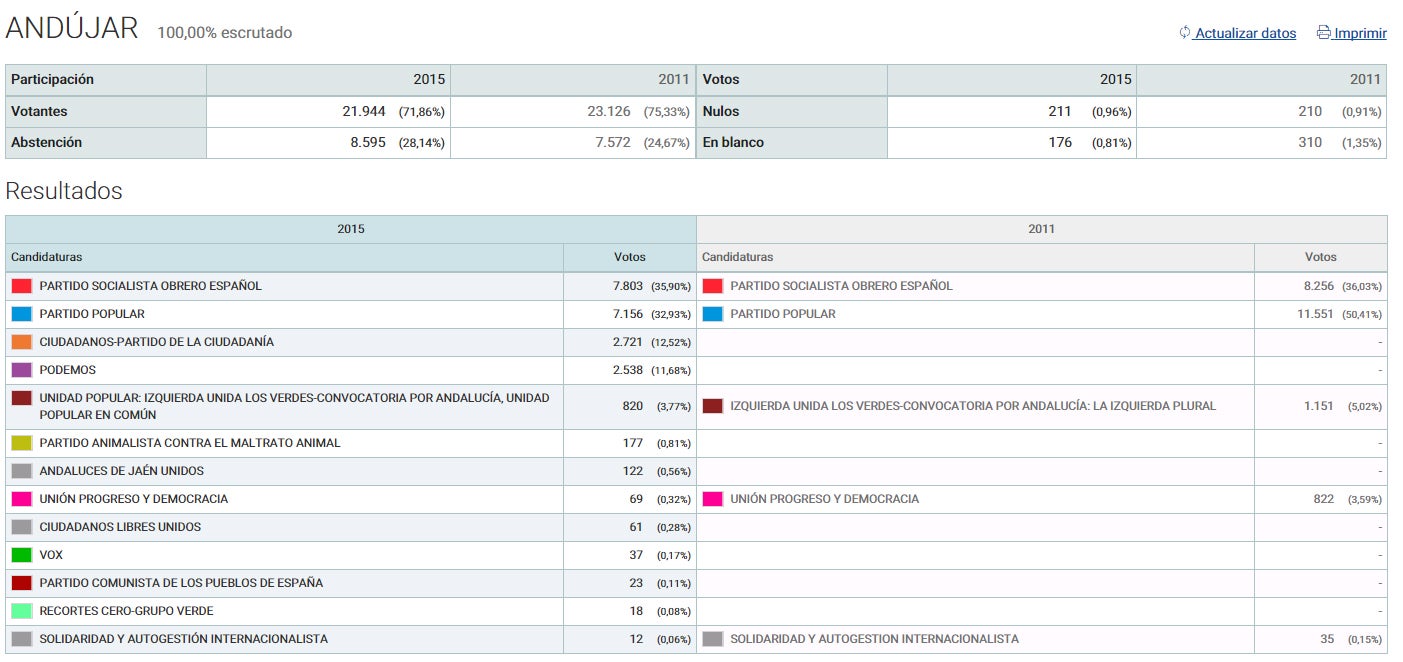The height and width of the screenshot is (662, 1403).
Task: Click the olive Partido Animalista swatch
Action: [x=22, y=443]
